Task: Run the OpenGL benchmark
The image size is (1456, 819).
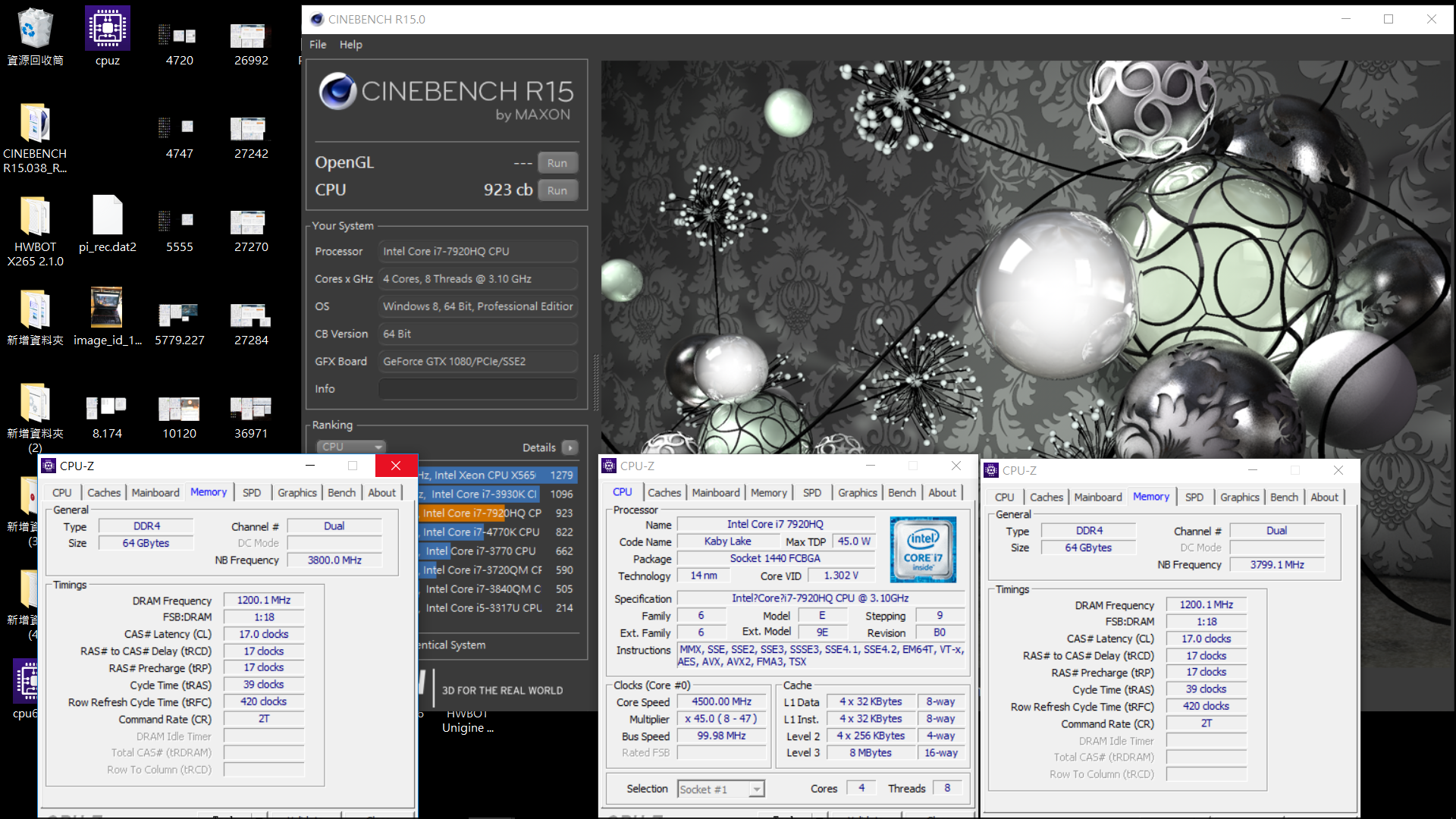Action: [557, 162]
